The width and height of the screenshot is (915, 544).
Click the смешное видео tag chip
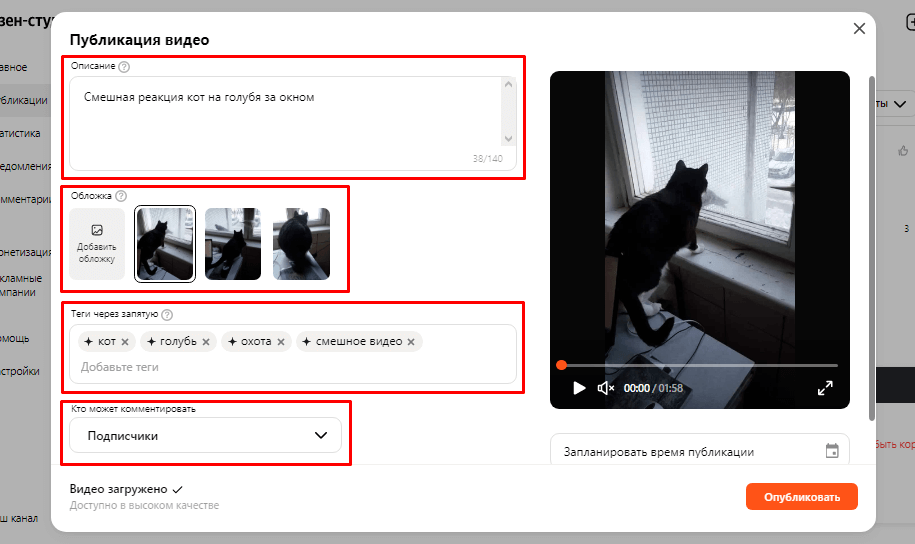359,342
